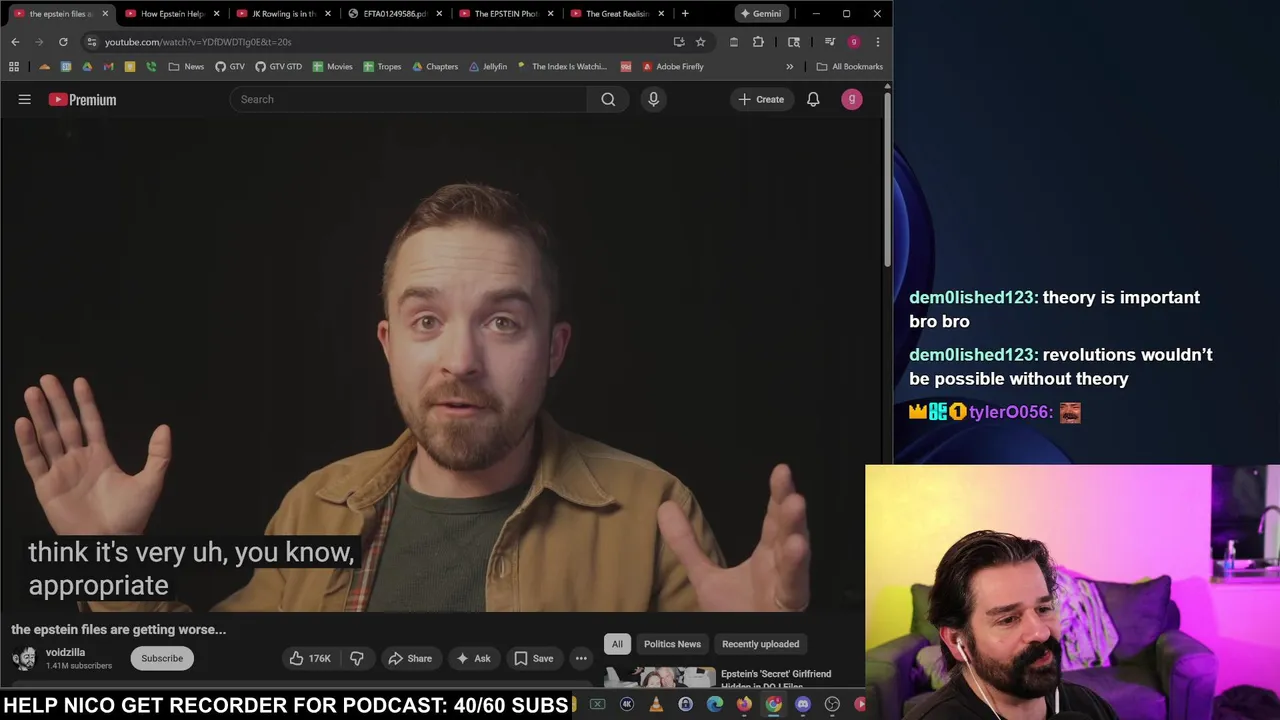Go back in browser history
Image resolution: width=1280 pixels, height=720 pixels.
pyautogui.click(x=15, y=42)
